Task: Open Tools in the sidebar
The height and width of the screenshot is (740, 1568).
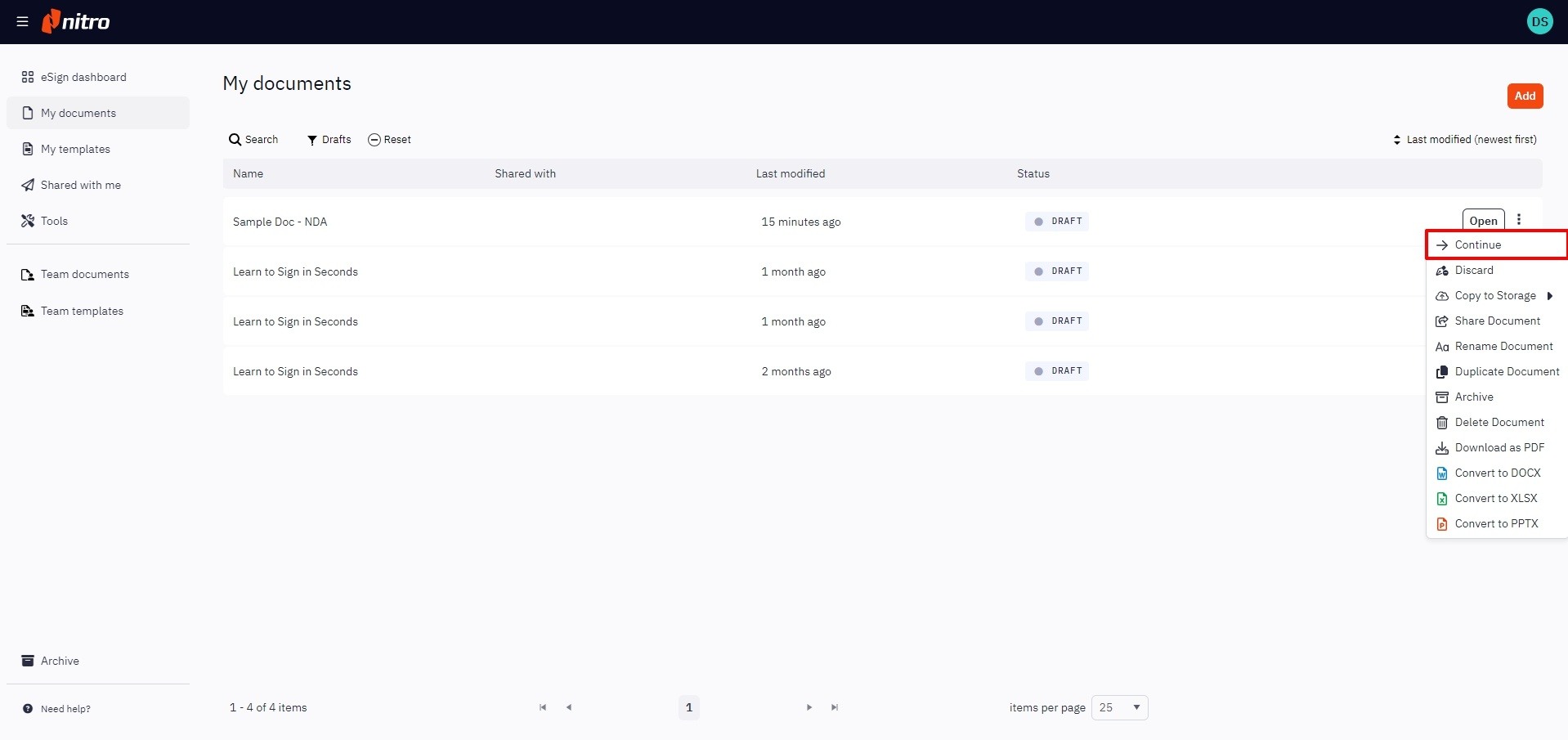Action: tap(54, 221)
